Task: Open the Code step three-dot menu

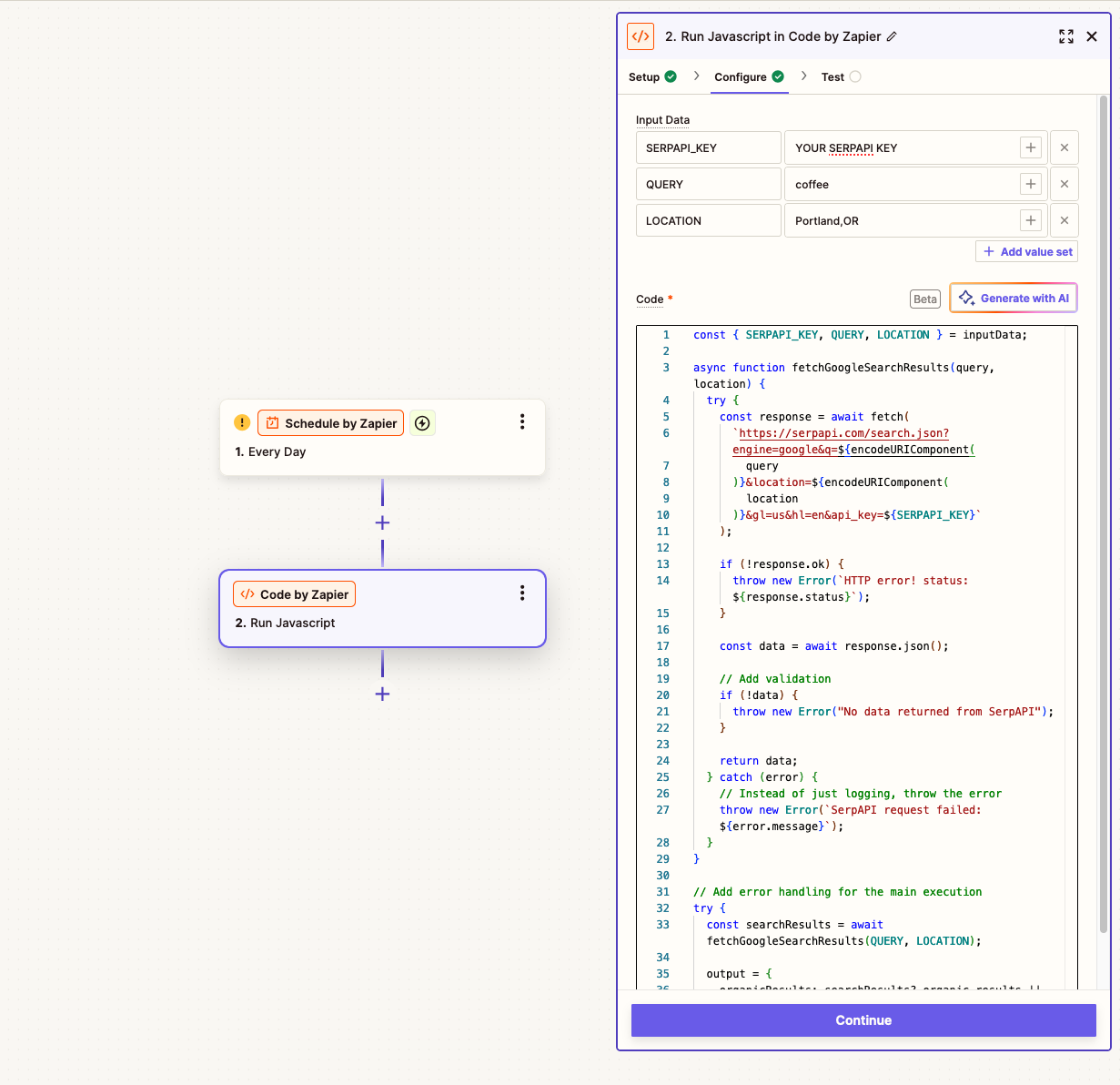Action: tap(522, 593)
